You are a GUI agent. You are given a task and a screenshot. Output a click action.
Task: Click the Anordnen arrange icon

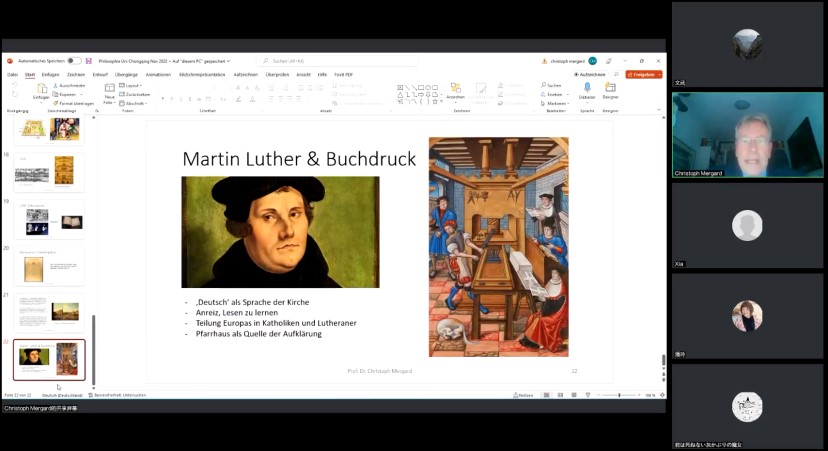coord(456,89)
